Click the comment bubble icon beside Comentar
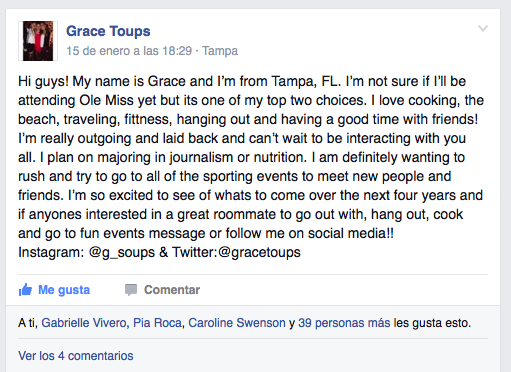Screen dimensions: 511x372 tap(131, 290)
